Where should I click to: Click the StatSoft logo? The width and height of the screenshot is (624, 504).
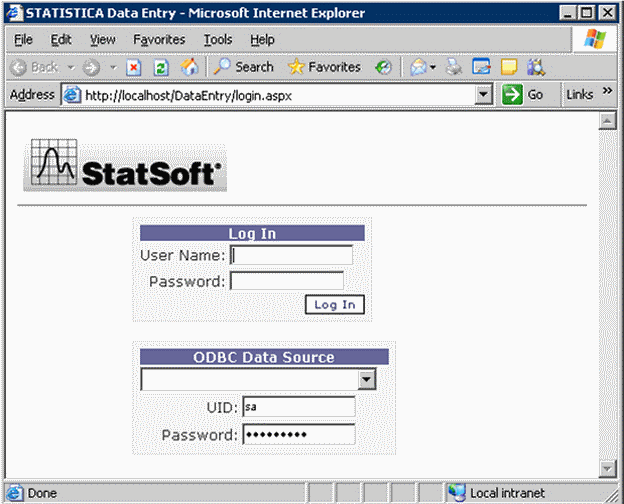tap(125, 165)
